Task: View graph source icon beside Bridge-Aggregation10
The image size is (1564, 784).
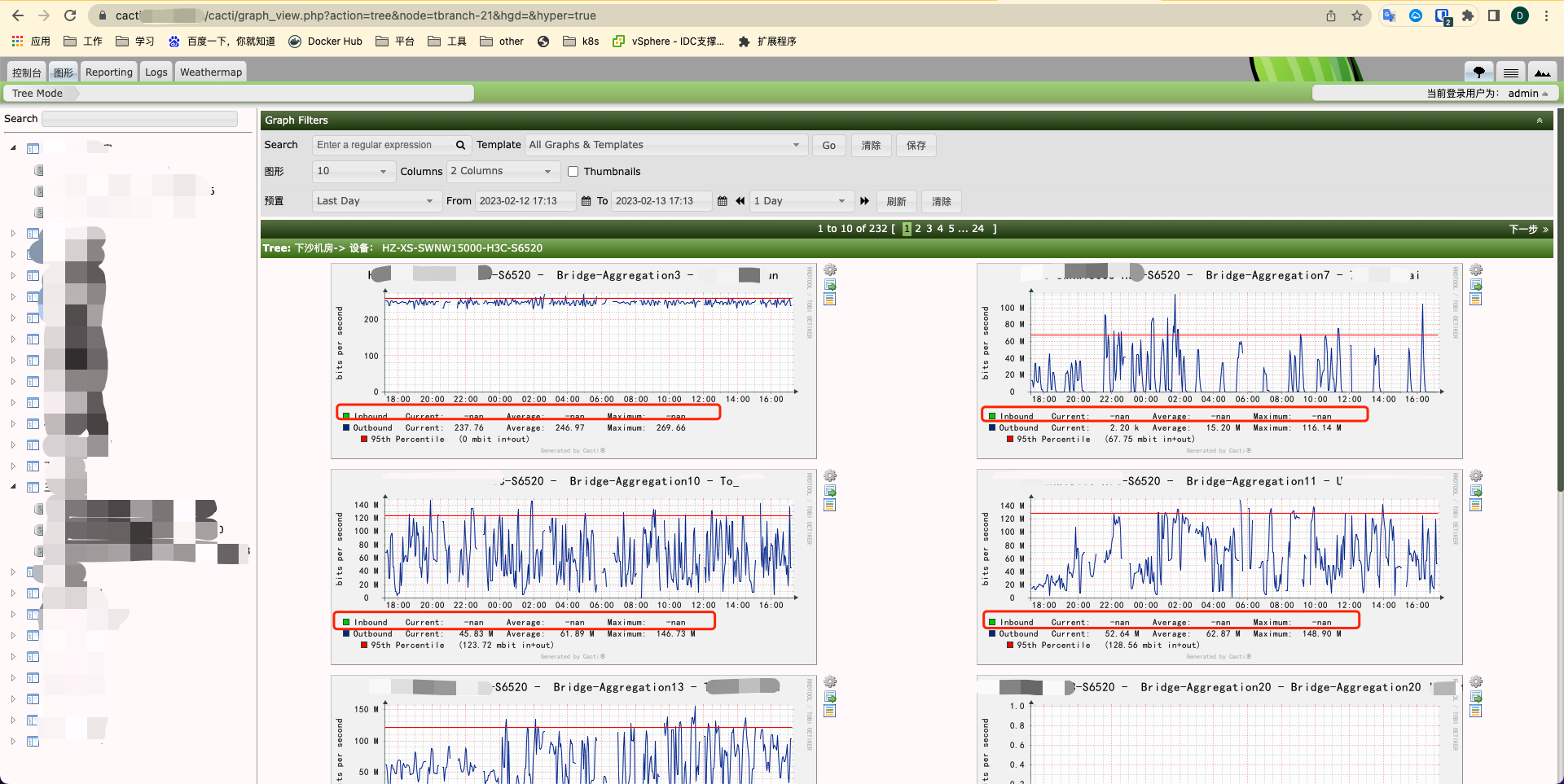Action: click(830, 504)
